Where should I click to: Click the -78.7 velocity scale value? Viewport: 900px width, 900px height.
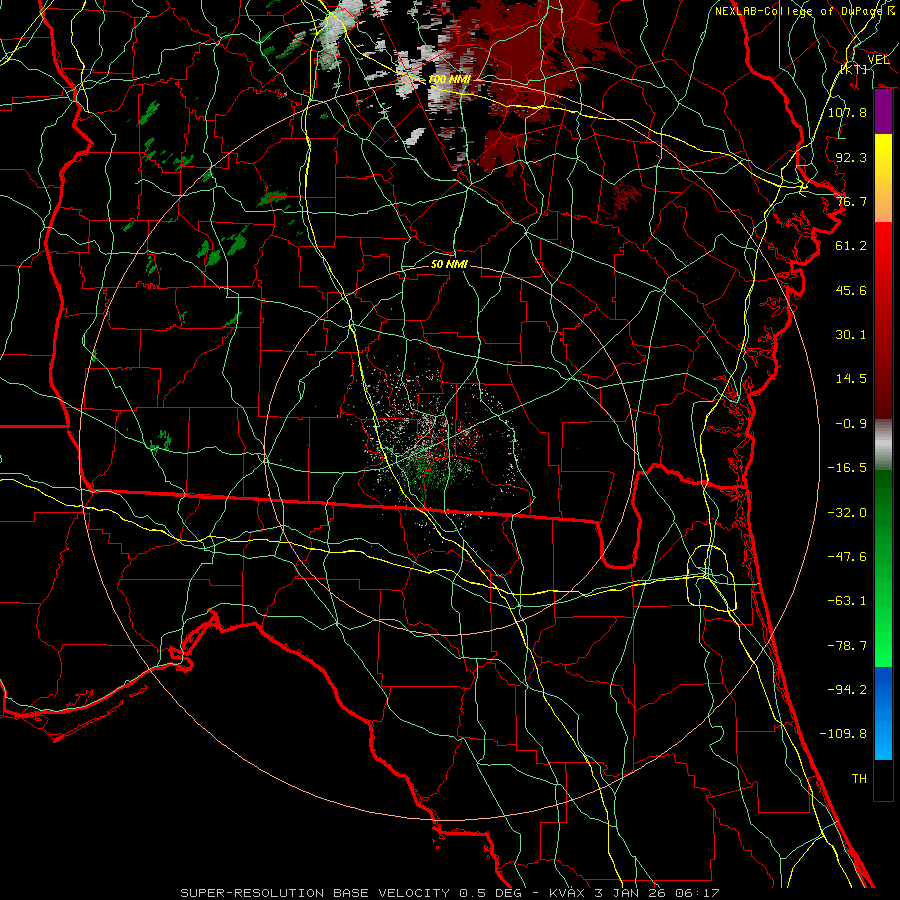(x=847, y=646)
